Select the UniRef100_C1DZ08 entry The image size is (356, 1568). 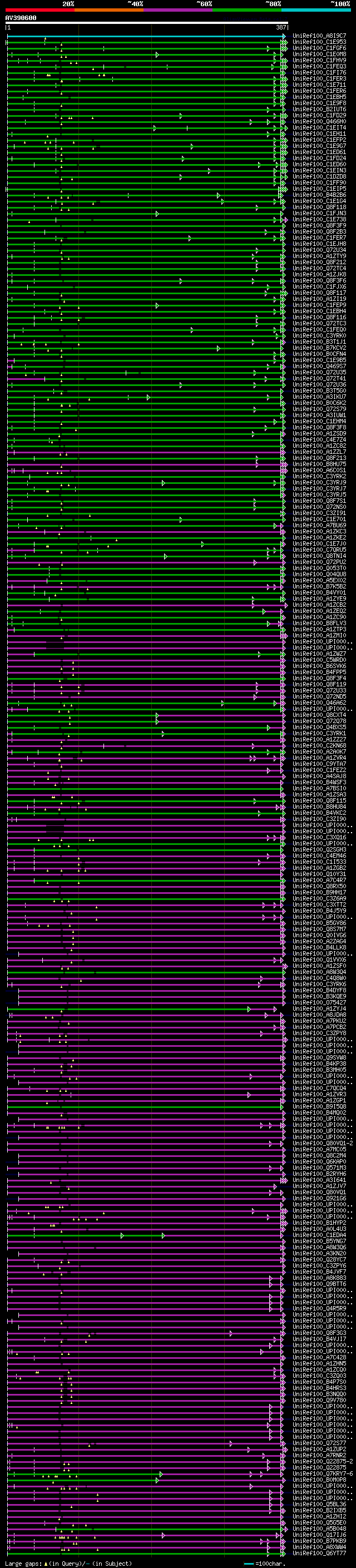pos(319,176)
